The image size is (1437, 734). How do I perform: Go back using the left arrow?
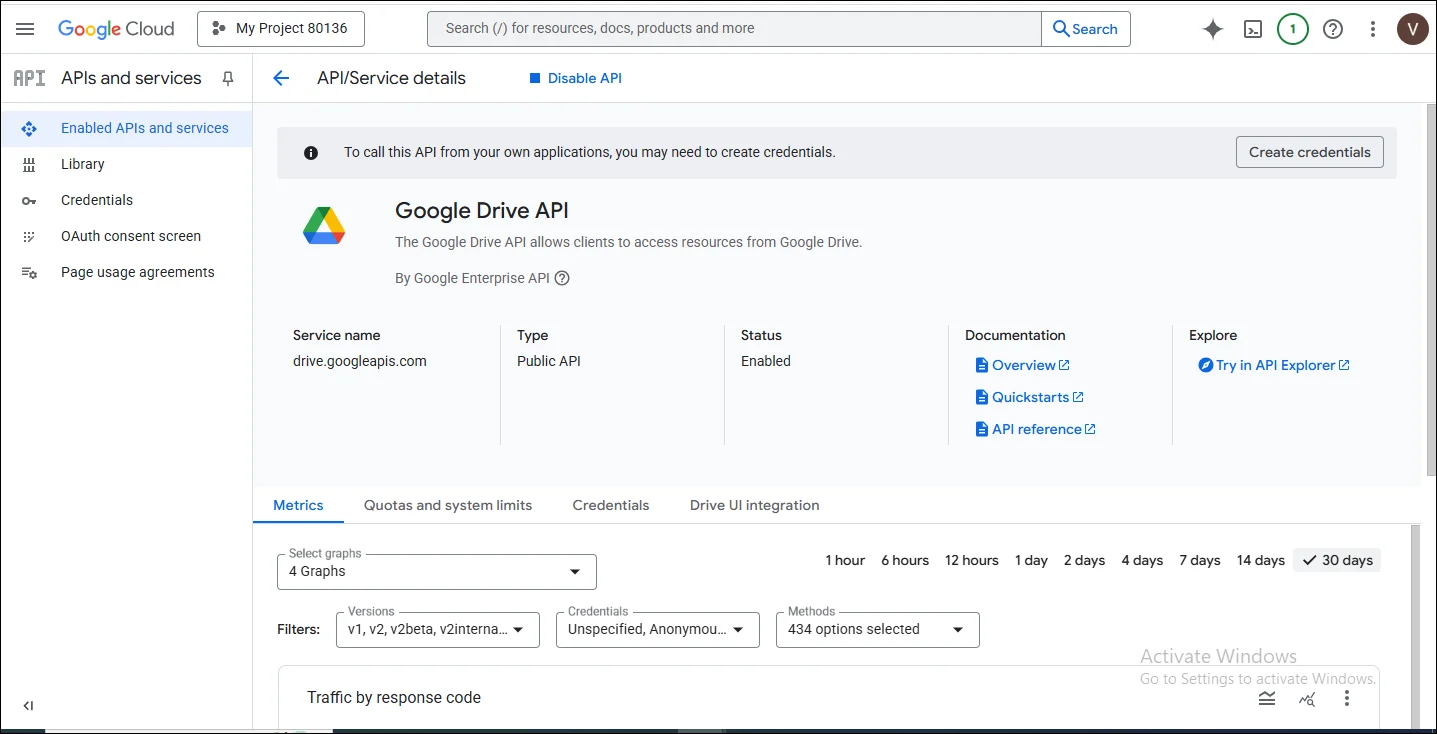coord(281,78)
